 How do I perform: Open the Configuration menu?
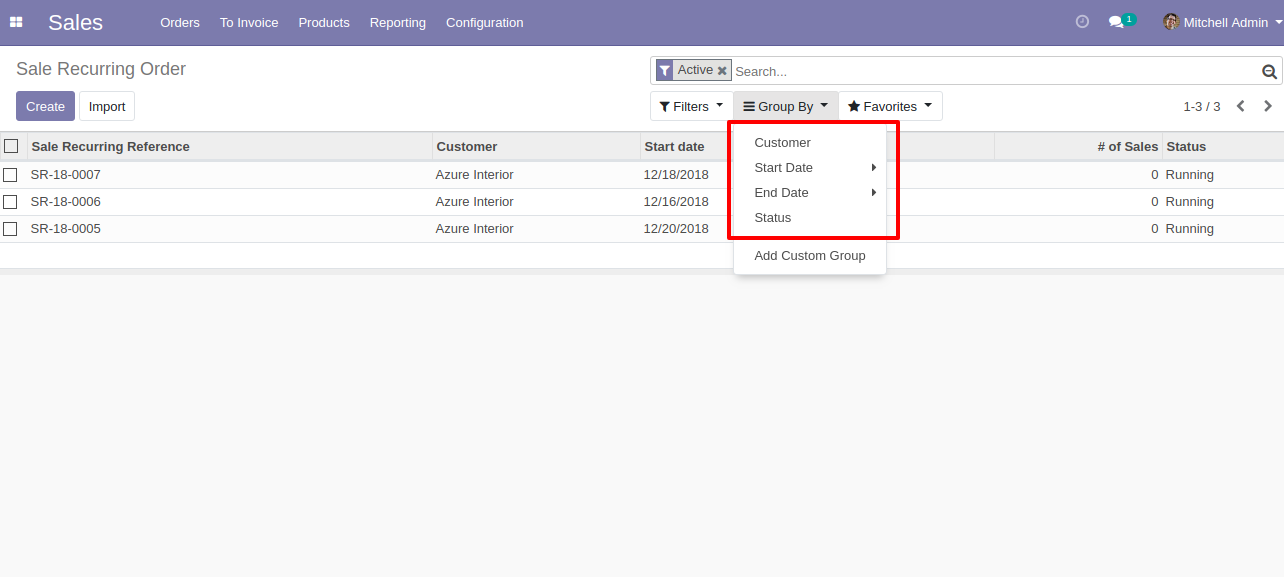[x=485, y=22]
